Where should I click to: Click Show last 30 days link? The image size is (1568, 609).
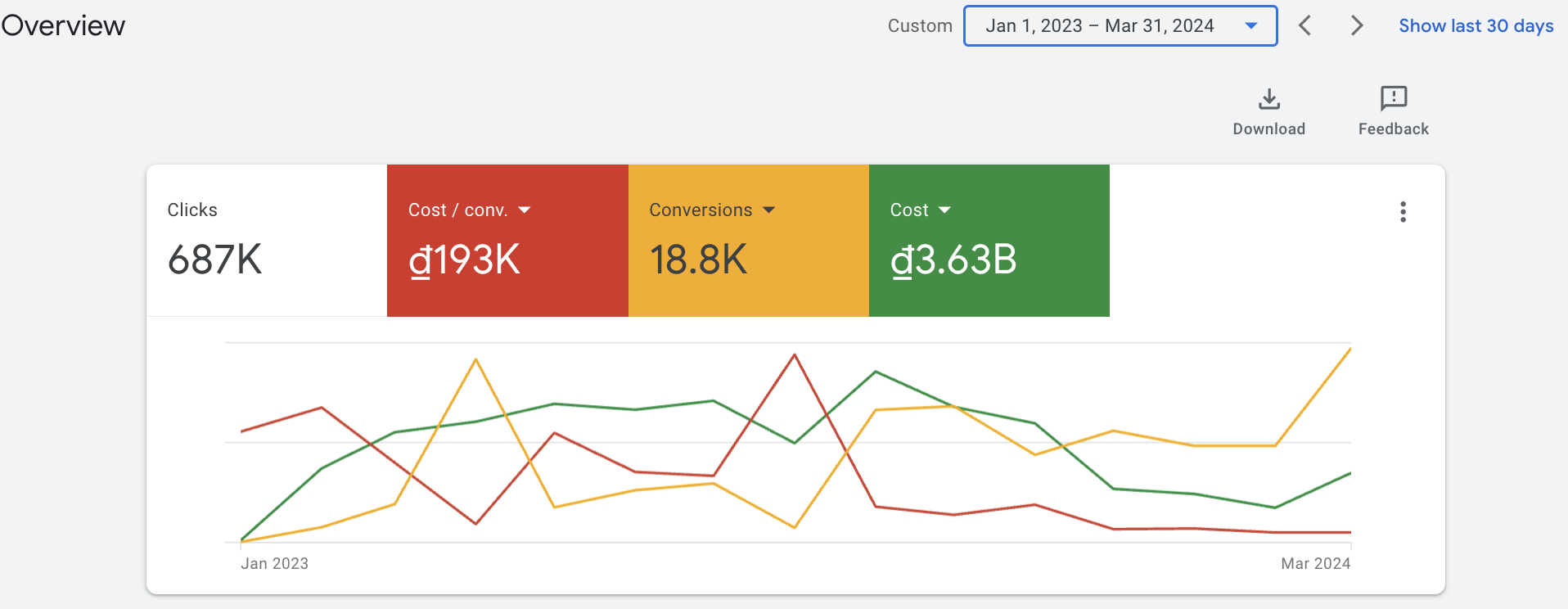click(x=1476, y=25)
